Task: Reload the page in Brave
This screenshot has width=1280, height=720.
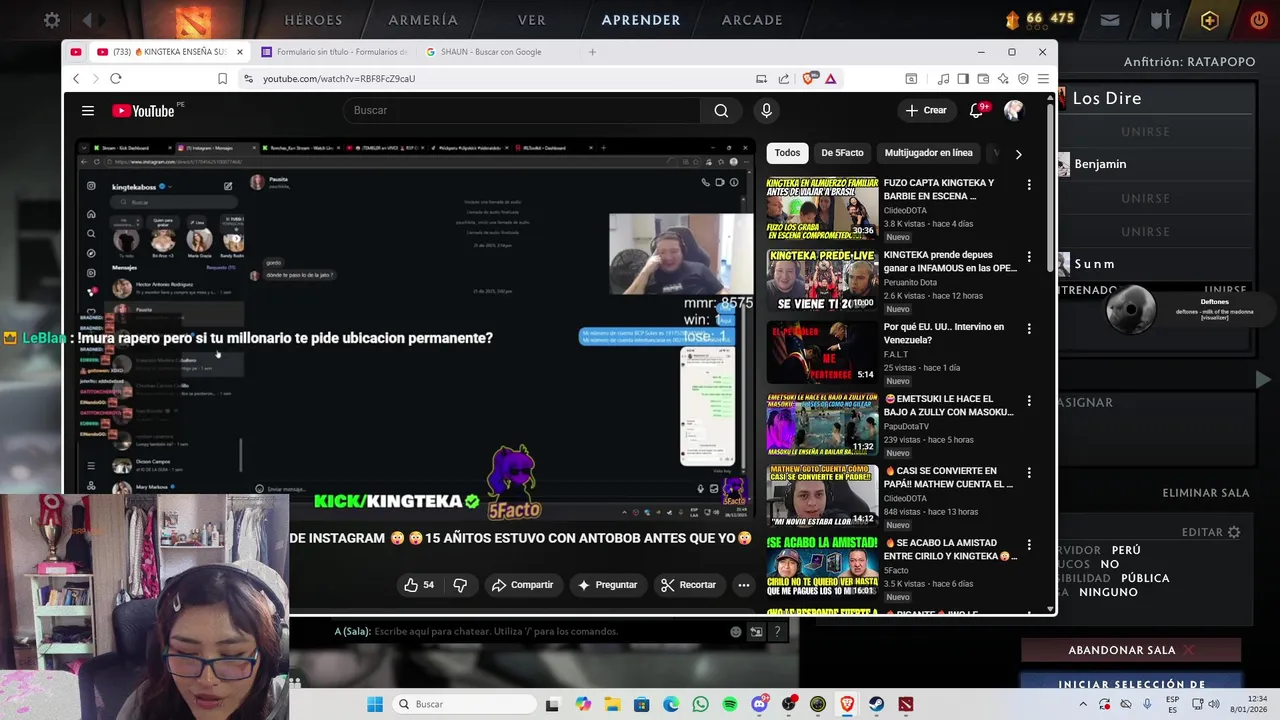Action: pyautogui.click(x=115, y=78)
